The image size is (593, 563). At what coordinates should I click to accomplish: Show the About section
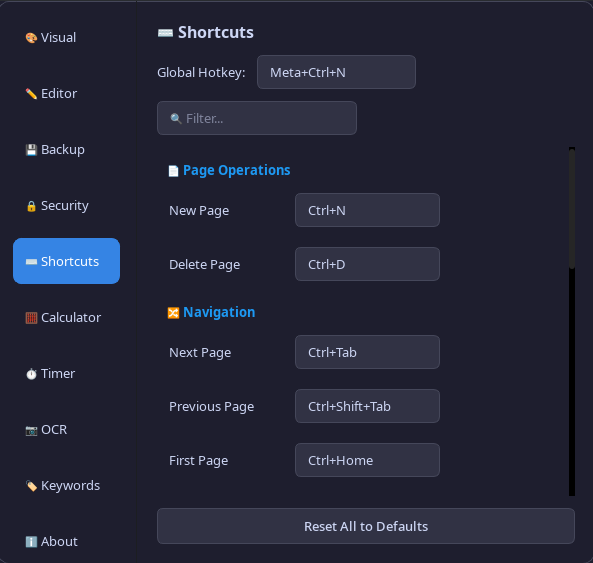tap(67, 541)
